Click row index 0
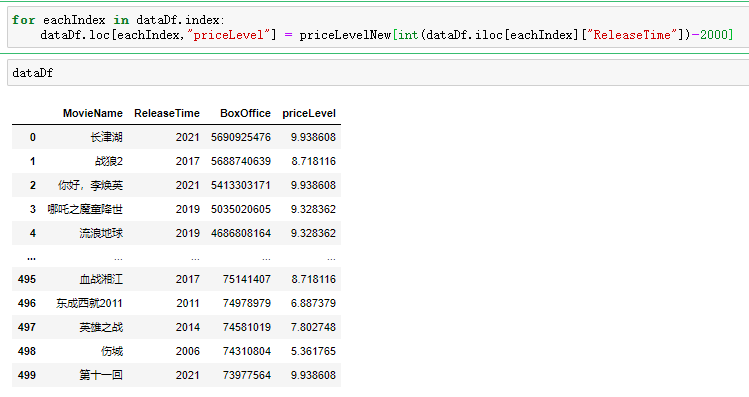This screenshot has height=397, width=749. coord(32,137)
